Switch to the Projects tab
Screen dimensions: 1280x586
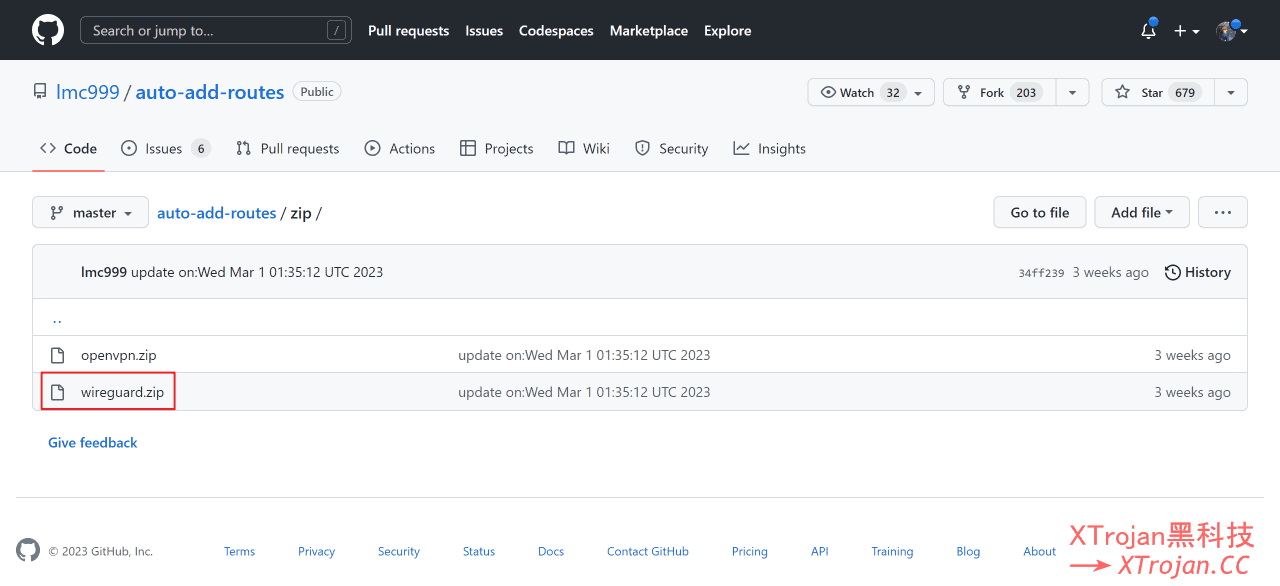(x=496, y=148)
